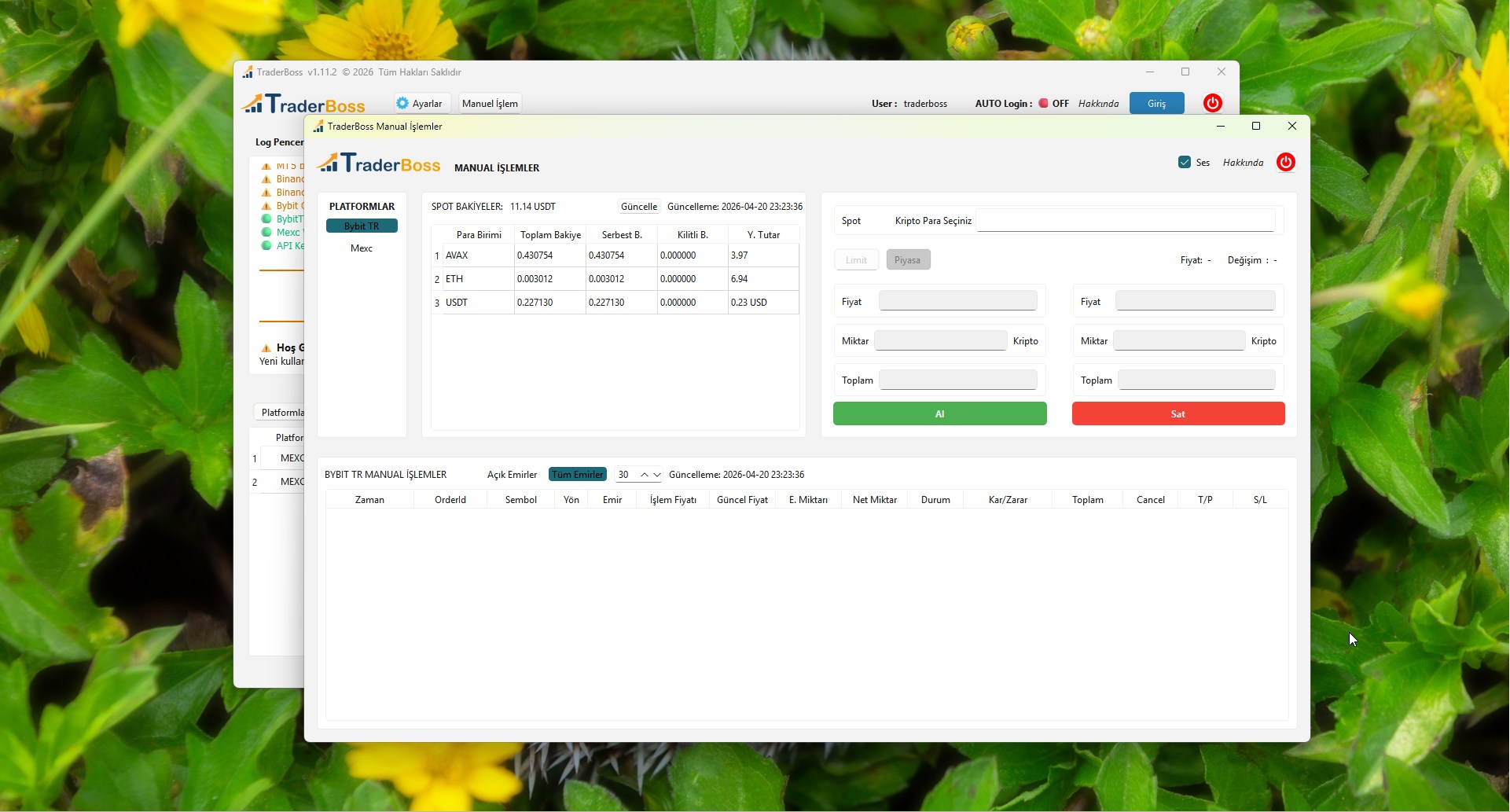Click the buy-side Toplam input field
1510x812 pixels.
[957, 380]
